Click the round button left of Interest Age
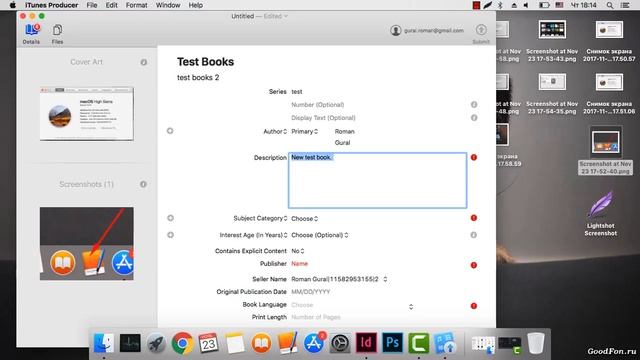The height and width of the screenshot is (360, 640). click(171, 235)
